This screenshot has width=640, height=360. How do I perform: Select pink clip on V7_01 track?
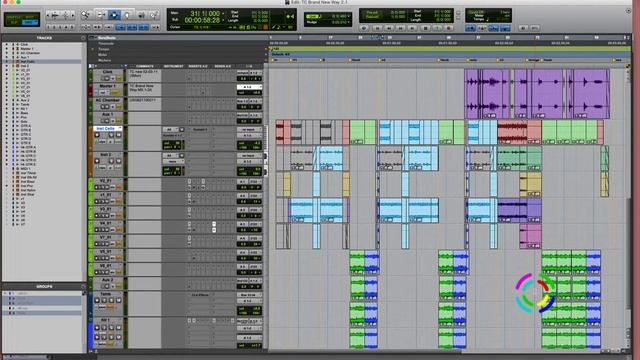click(x=530, y=236)
